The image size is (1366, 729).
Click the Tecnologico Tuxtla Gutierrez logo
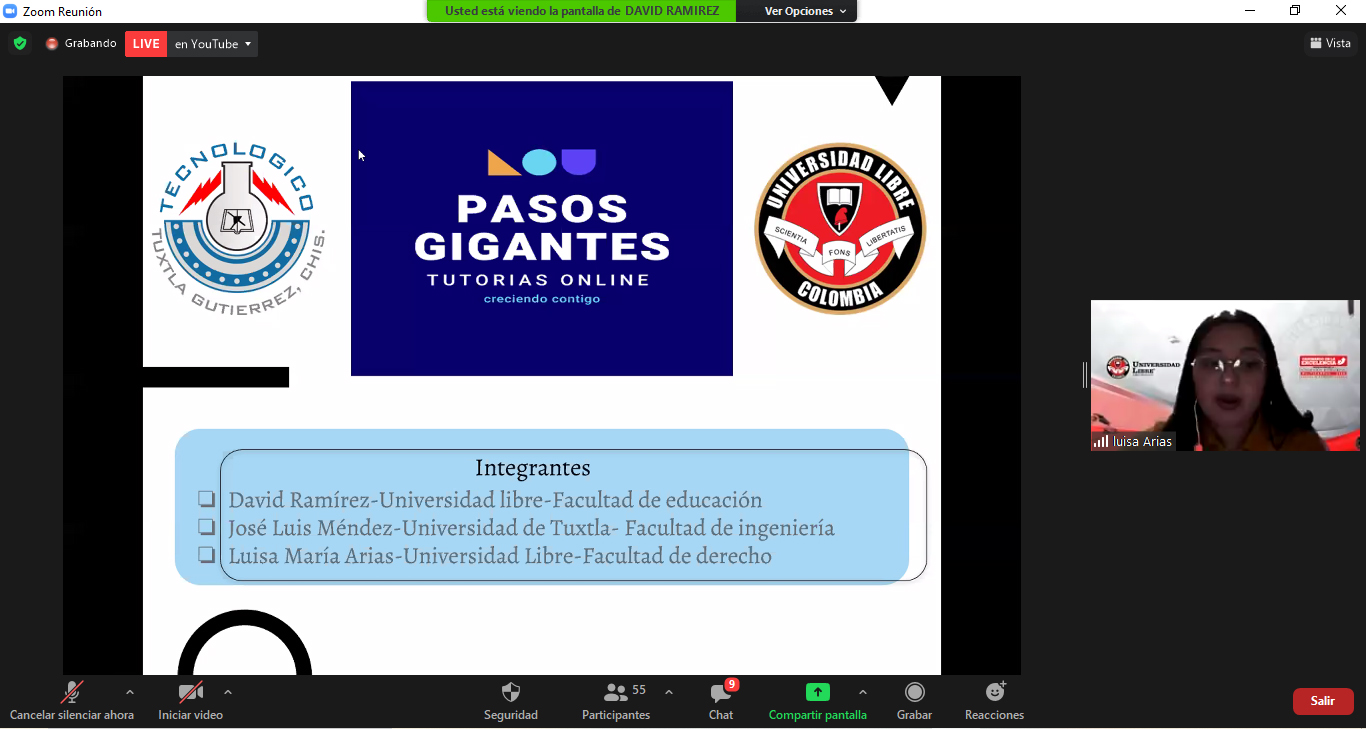(x=239, y=229)
